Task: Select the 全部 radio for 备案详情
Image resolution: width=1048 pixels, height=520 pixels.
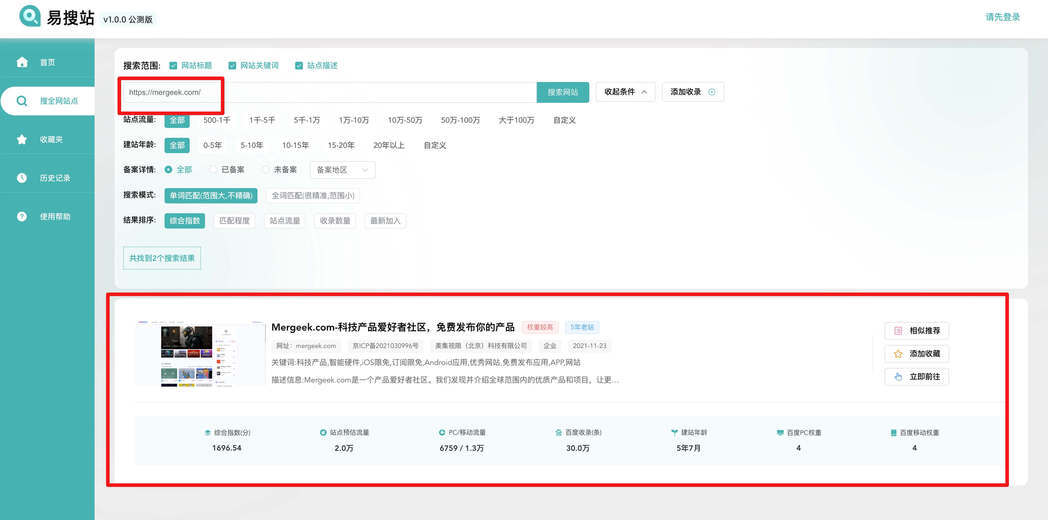Action: (x=168, y=170)
